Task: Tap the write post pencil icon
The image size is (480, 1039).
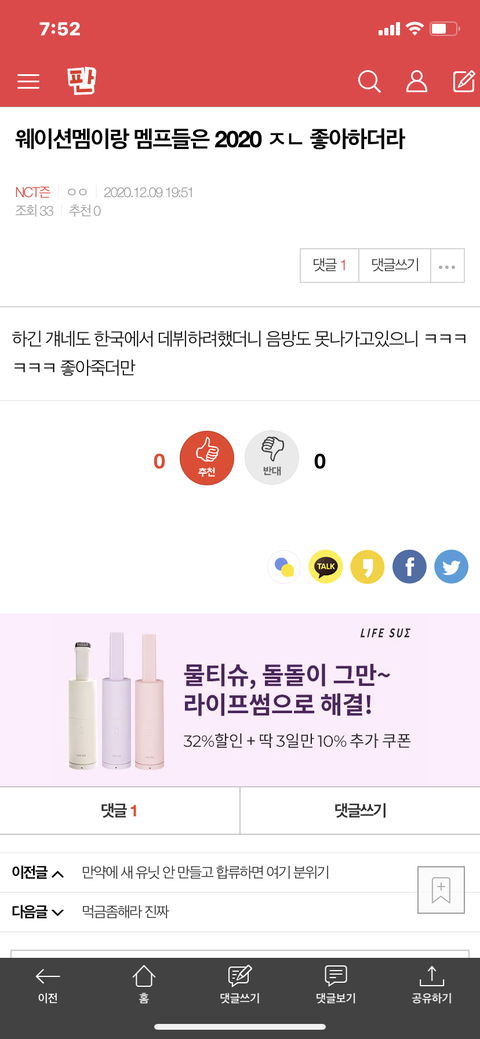Action: (463, 81)
